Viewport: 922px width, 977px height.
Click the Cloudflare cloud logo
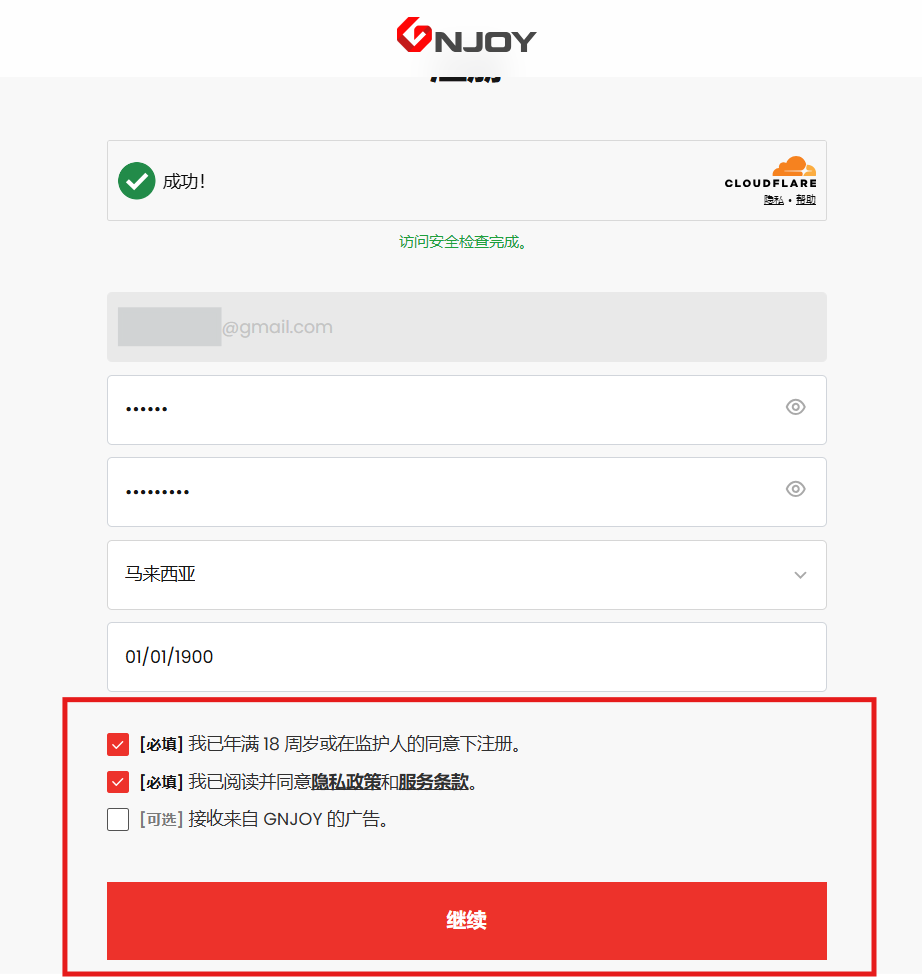[x=794, y=166]
